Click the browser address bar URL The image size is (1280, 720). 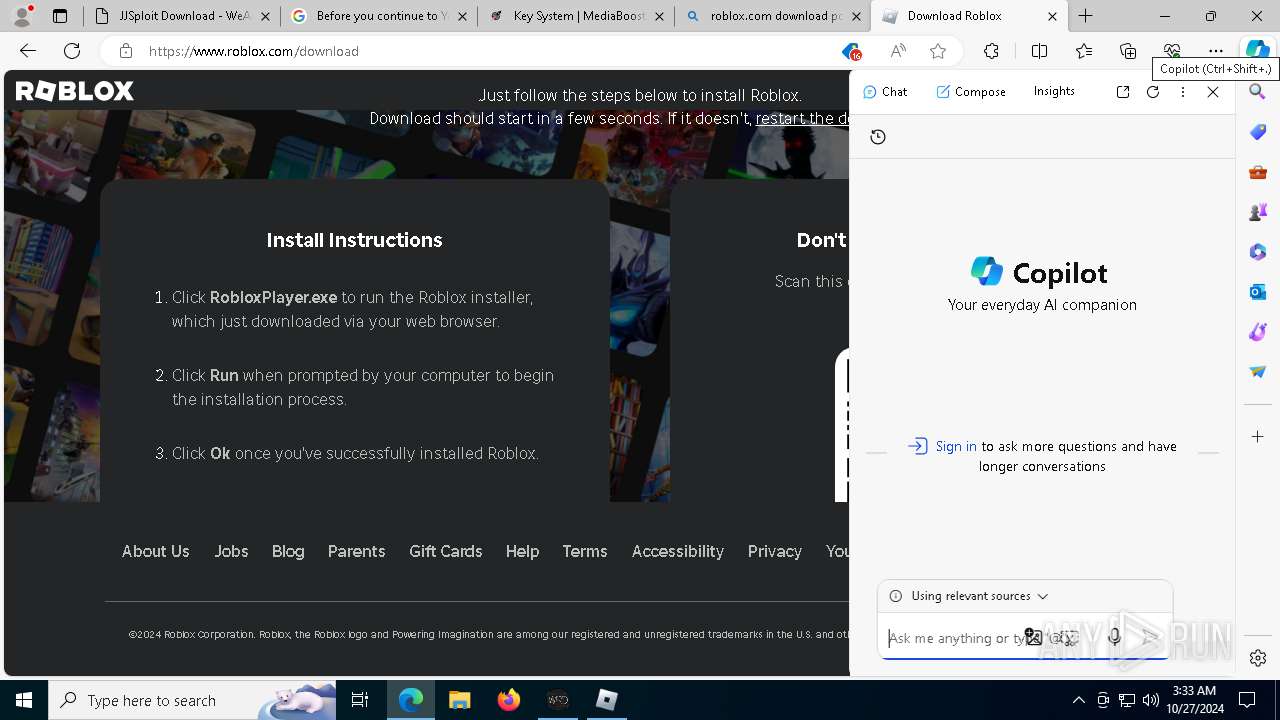tap(254, 51)
